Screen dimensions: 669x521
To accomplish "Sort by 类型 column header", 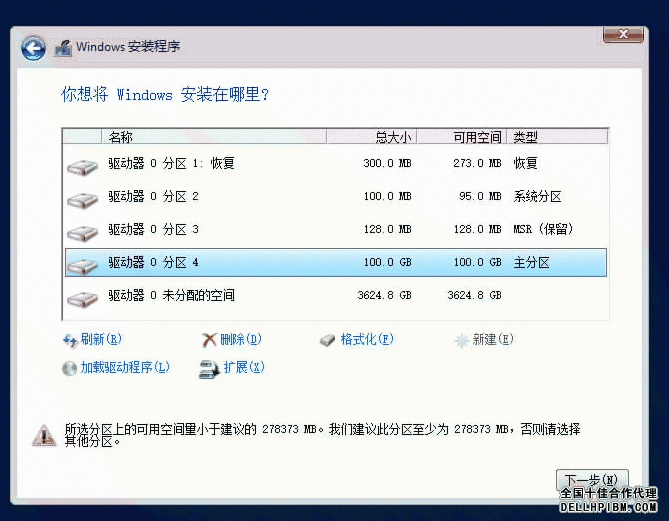I will [557, 137].
